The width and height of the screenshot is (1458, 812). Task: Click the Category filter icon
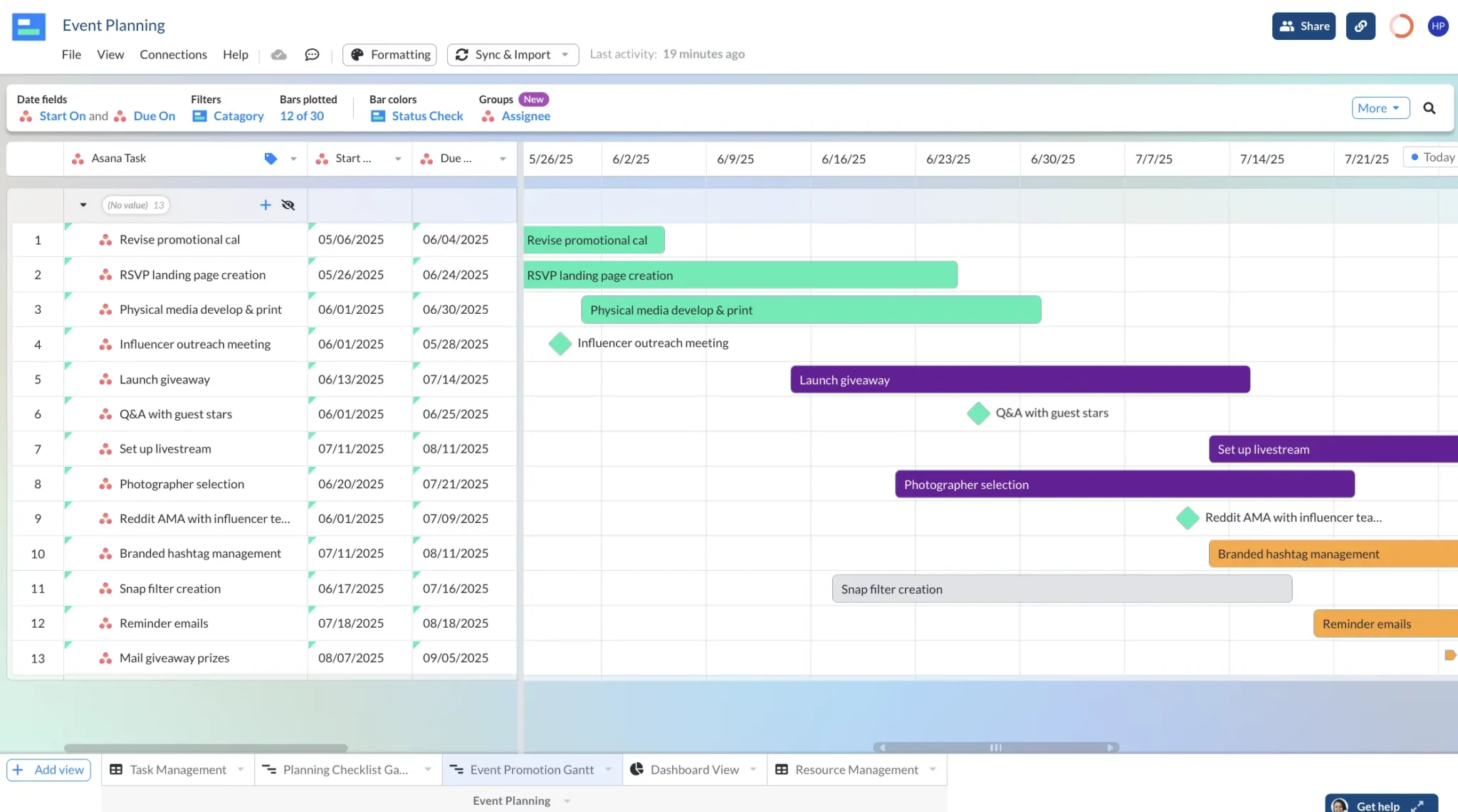pyautogui.click(x=198, y=116)
